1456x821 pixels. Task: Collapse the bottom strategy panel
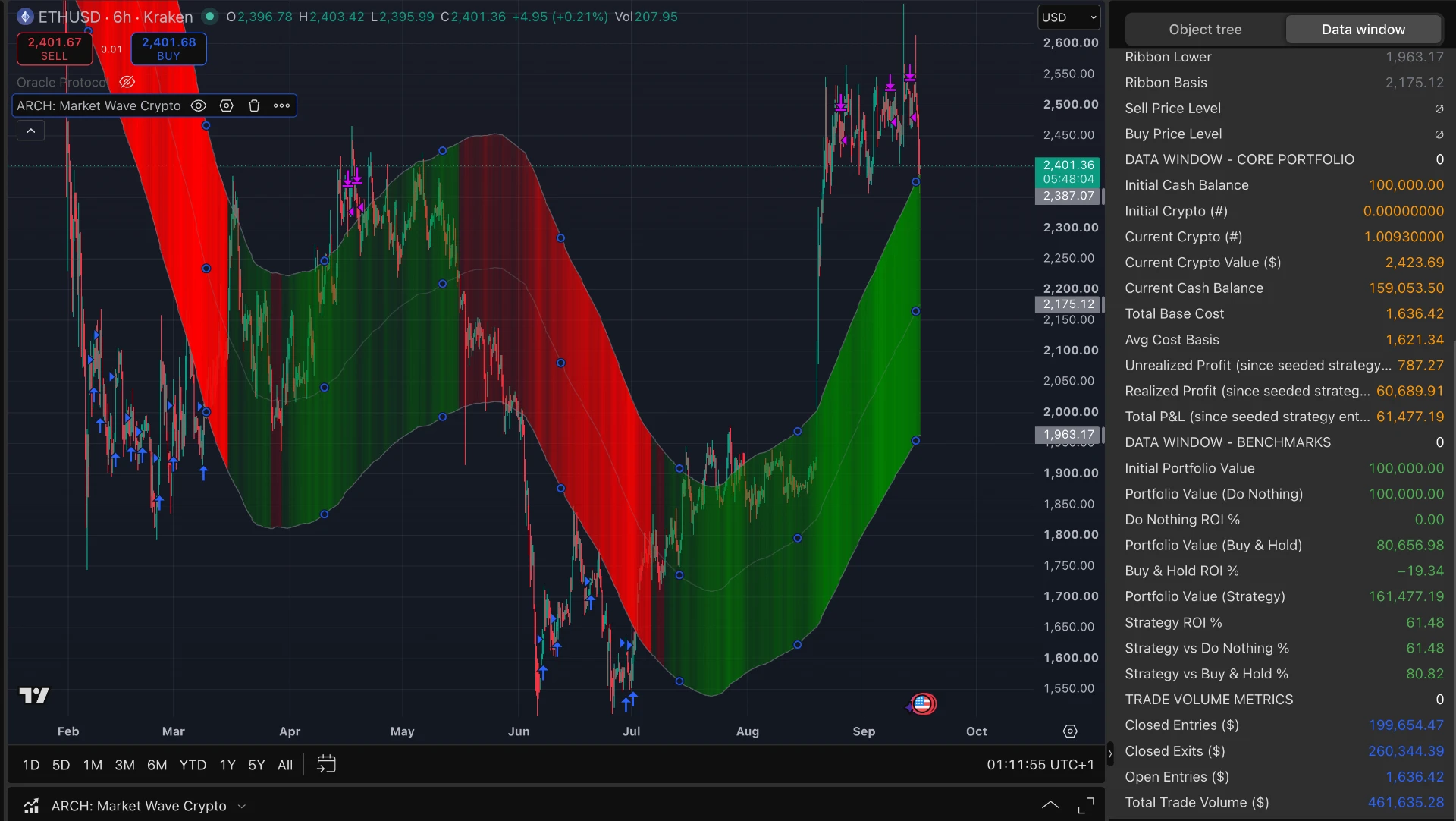pyautogui.click(x=1050, y=805)
